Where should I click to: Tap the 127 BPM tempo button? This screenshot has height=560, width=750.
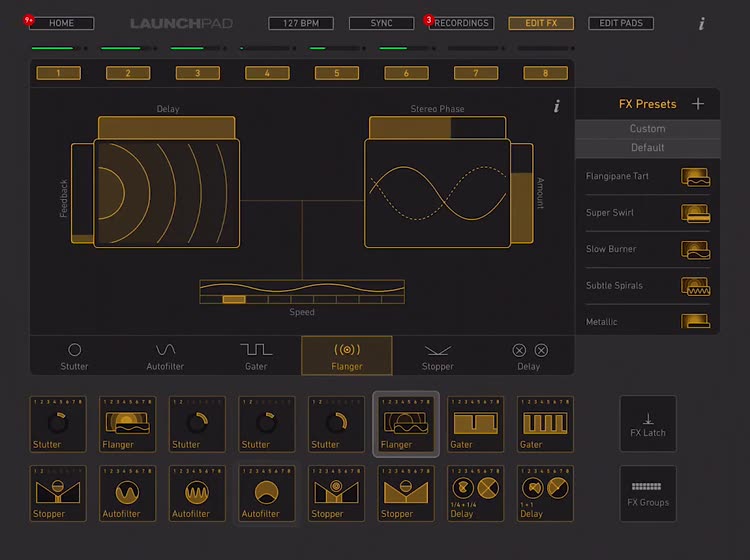click(x=301, y=23)
